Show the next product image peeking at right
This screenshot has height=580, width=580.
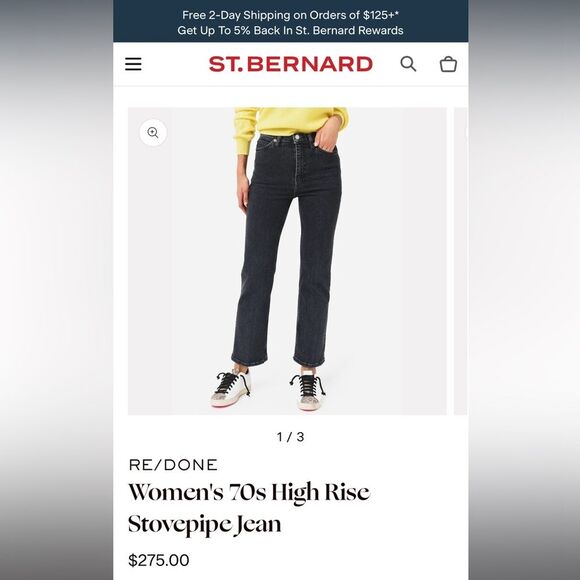(x=461, y=261)
